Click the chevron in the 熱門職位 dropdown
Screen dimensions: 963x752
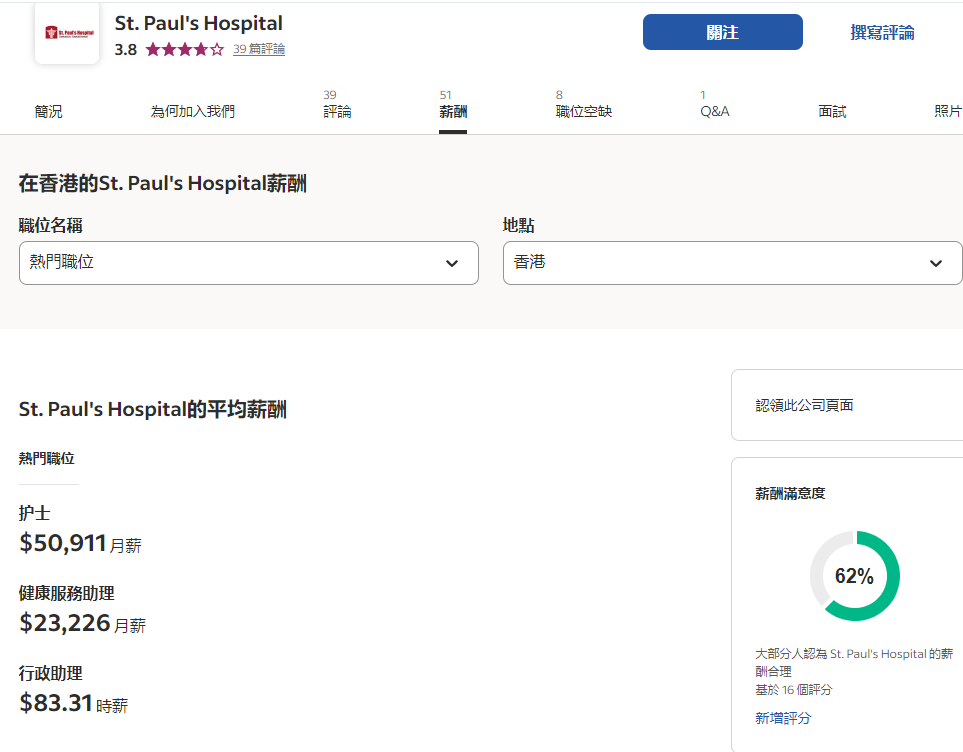452,264
